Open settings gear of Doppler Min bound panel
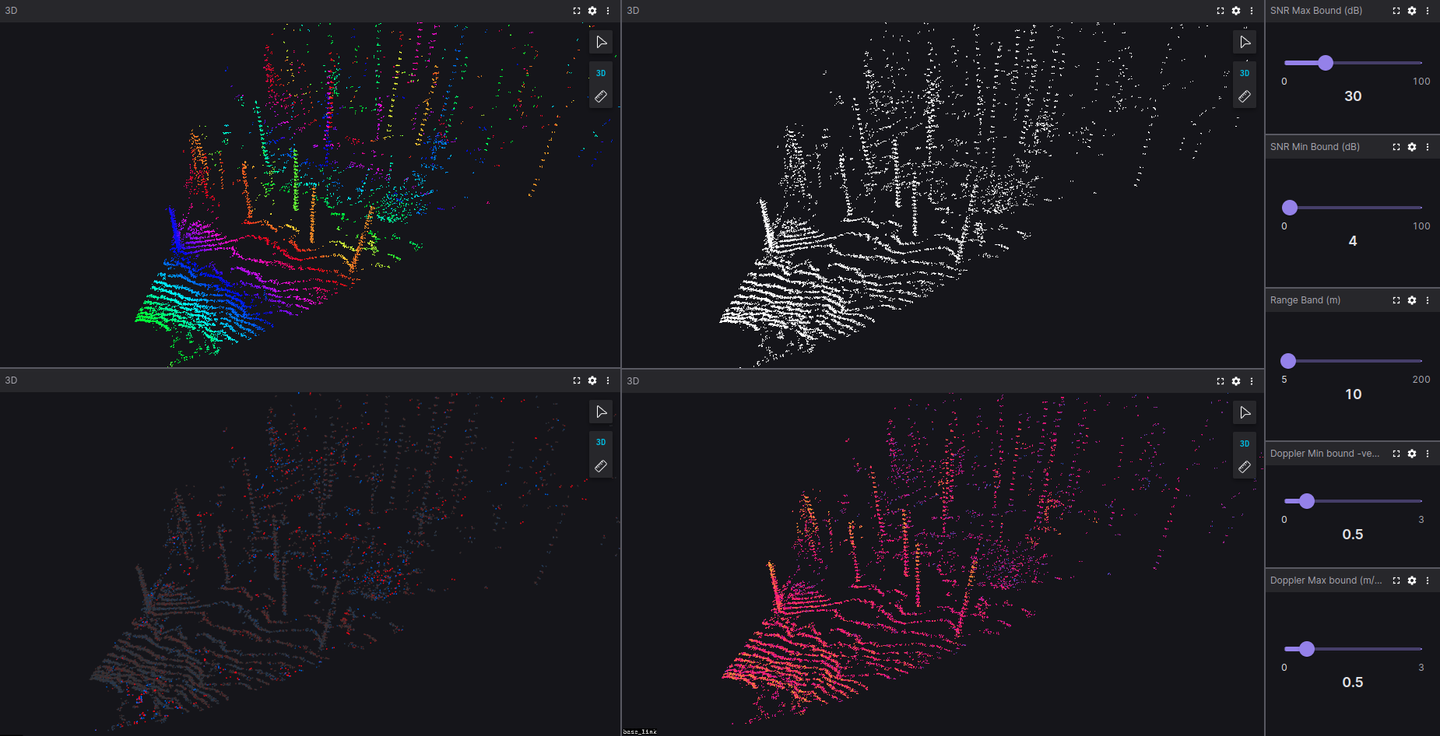 pos(1412,453)
